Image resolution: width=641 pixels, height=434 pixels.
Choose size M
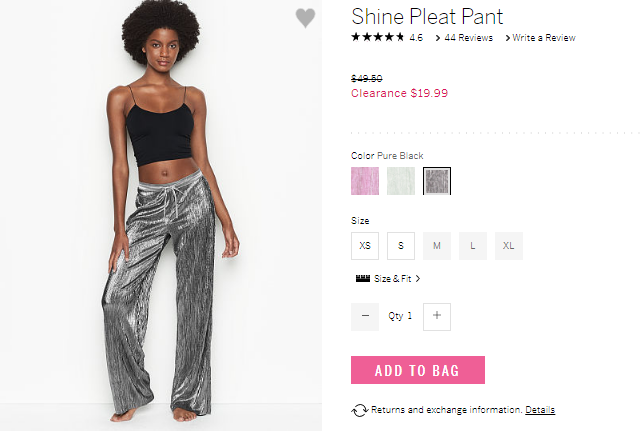[437, 246]
